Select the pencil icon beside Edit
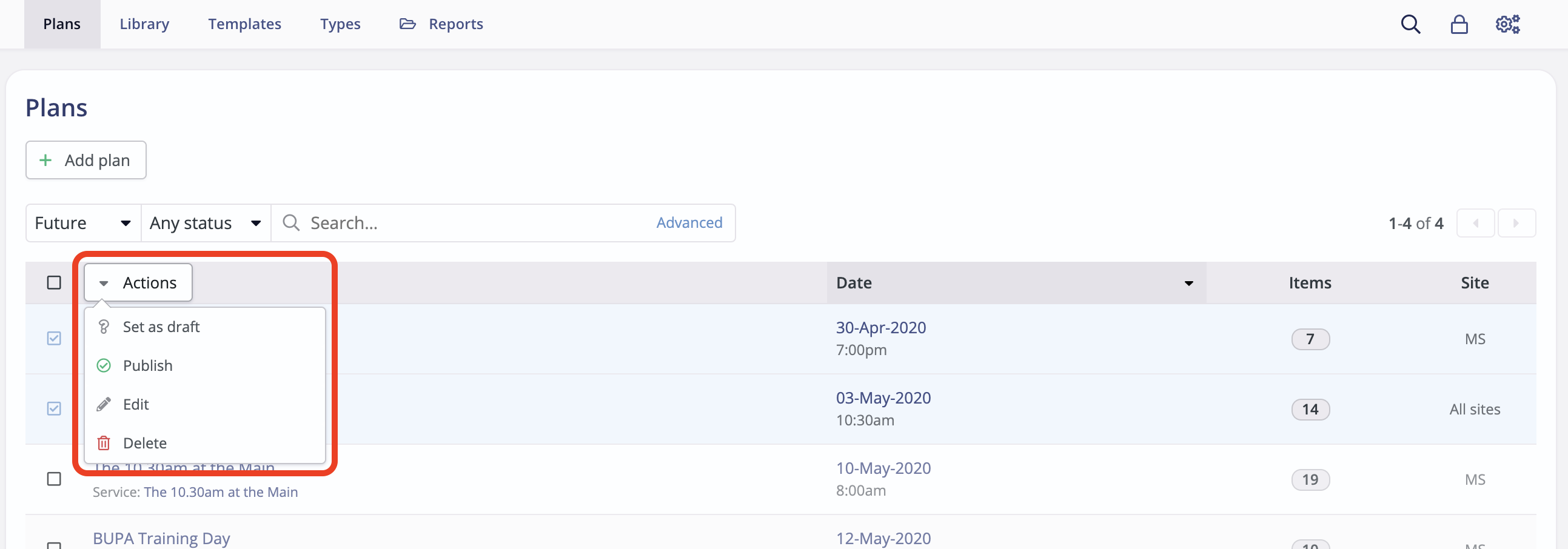 point(104,404)
